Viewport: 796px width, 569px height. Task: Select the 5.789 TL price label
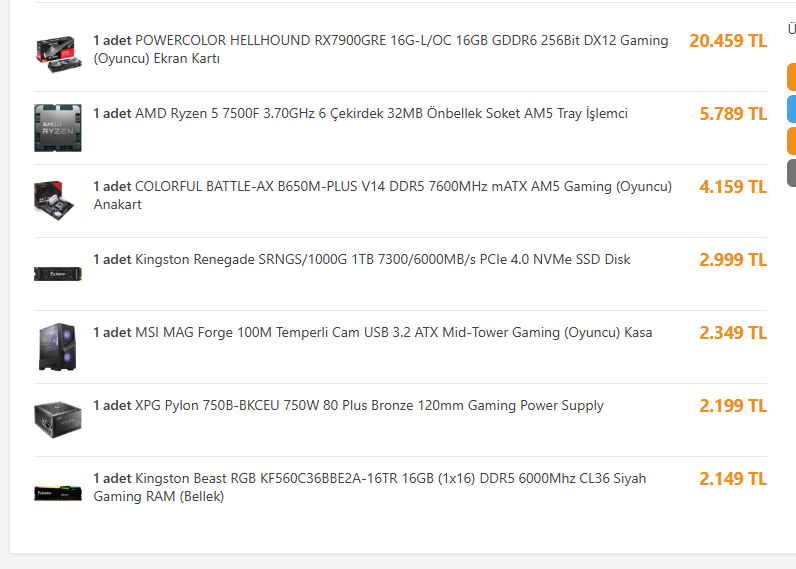(733, 114)
